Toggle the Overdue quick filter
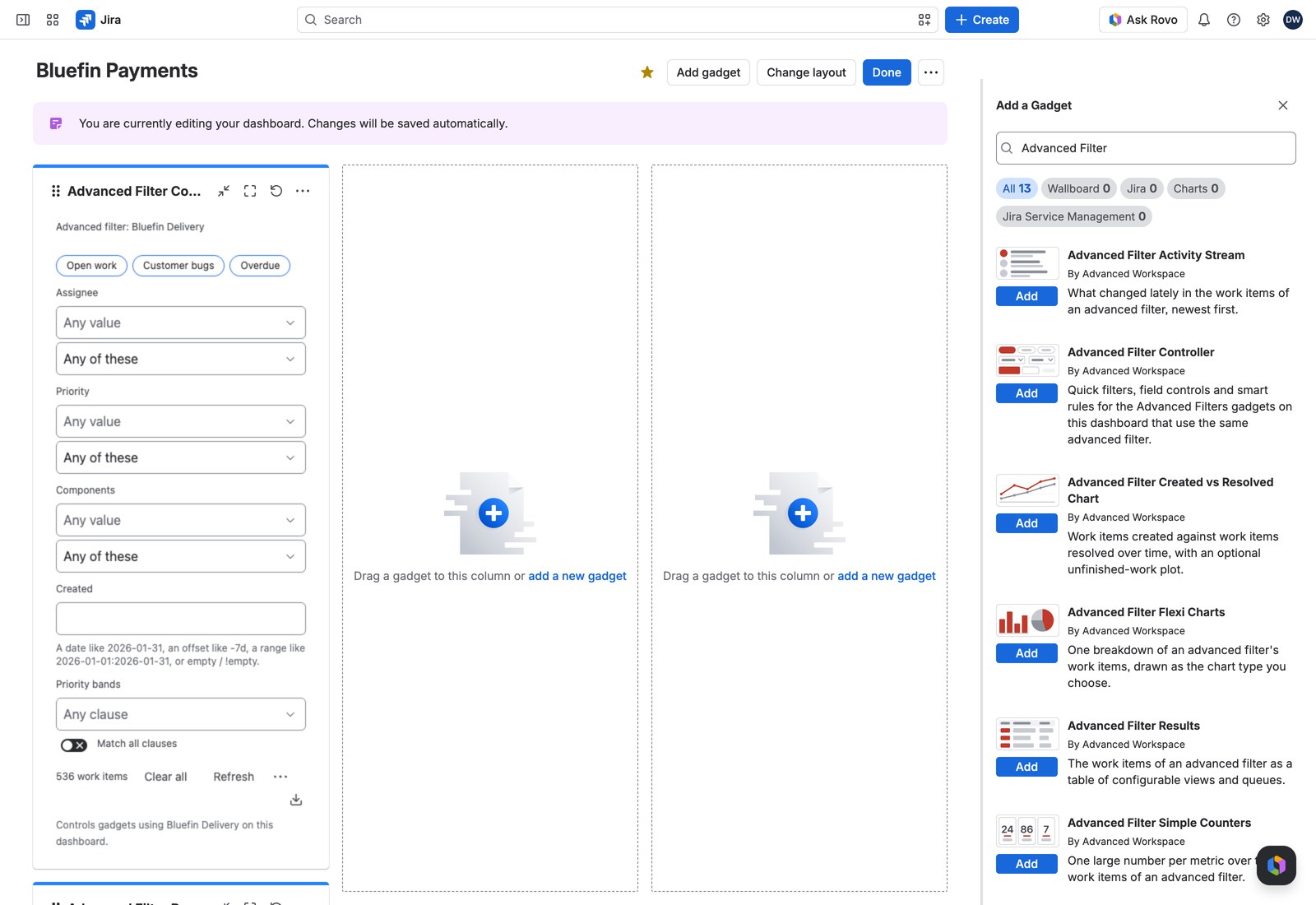Image resolution: width=1316 pixels, height=905 pixels. point(260,266)
